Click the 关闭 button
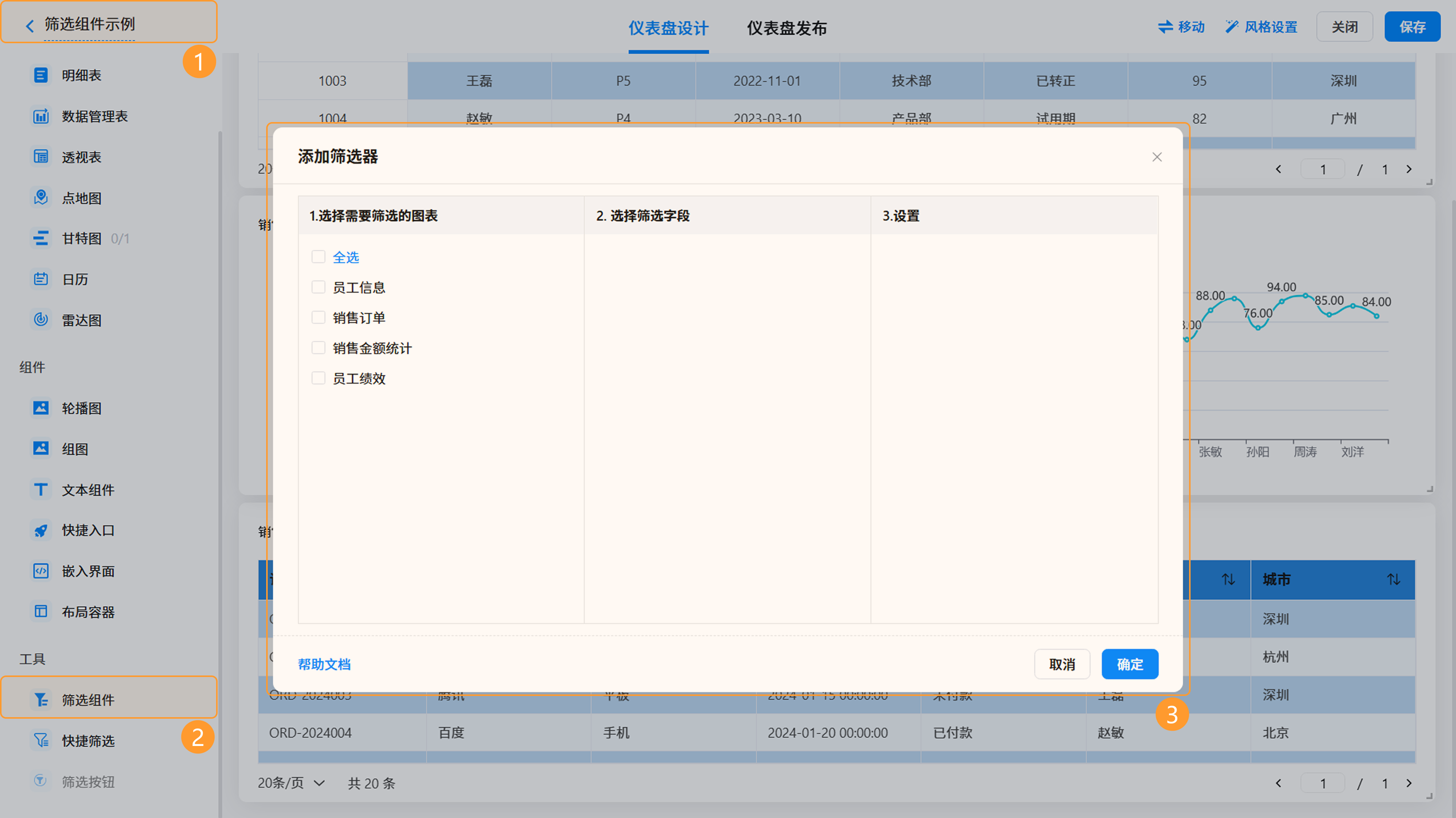The width and height of the screenshot is (1456, 818). pos(1345,27)
